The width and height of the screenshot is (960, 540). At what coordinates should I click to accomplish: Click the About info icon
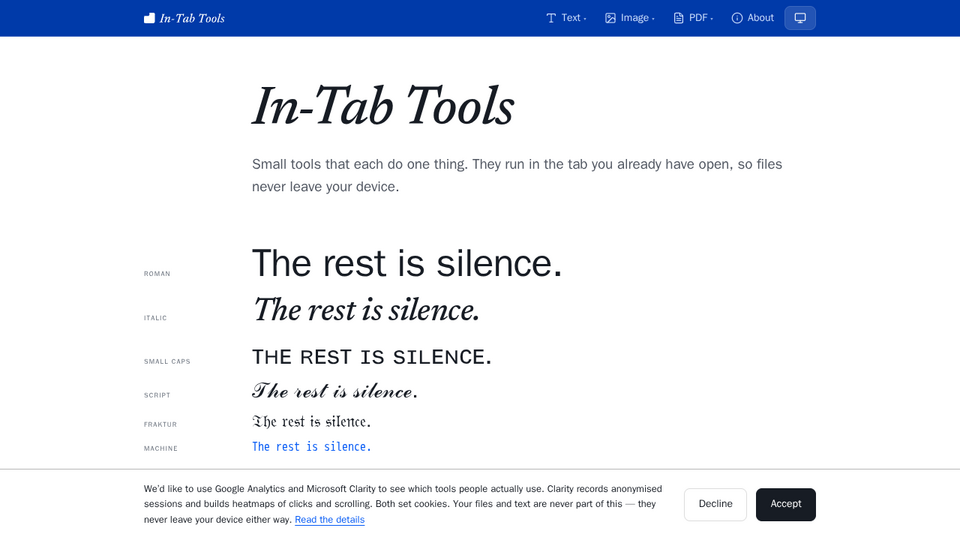pyautogui.click(x=737, y=18)
